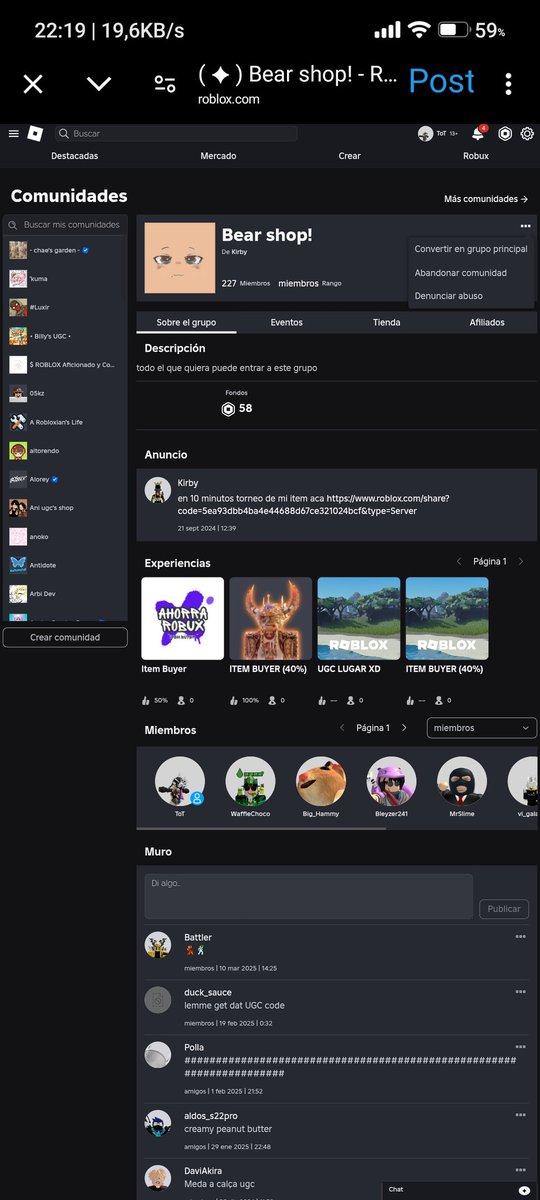Click the Buscar search field at the top
Image resolution: width=540 pixels, height=1200 pixels.
pyautogui.click(x=176, y=133)
